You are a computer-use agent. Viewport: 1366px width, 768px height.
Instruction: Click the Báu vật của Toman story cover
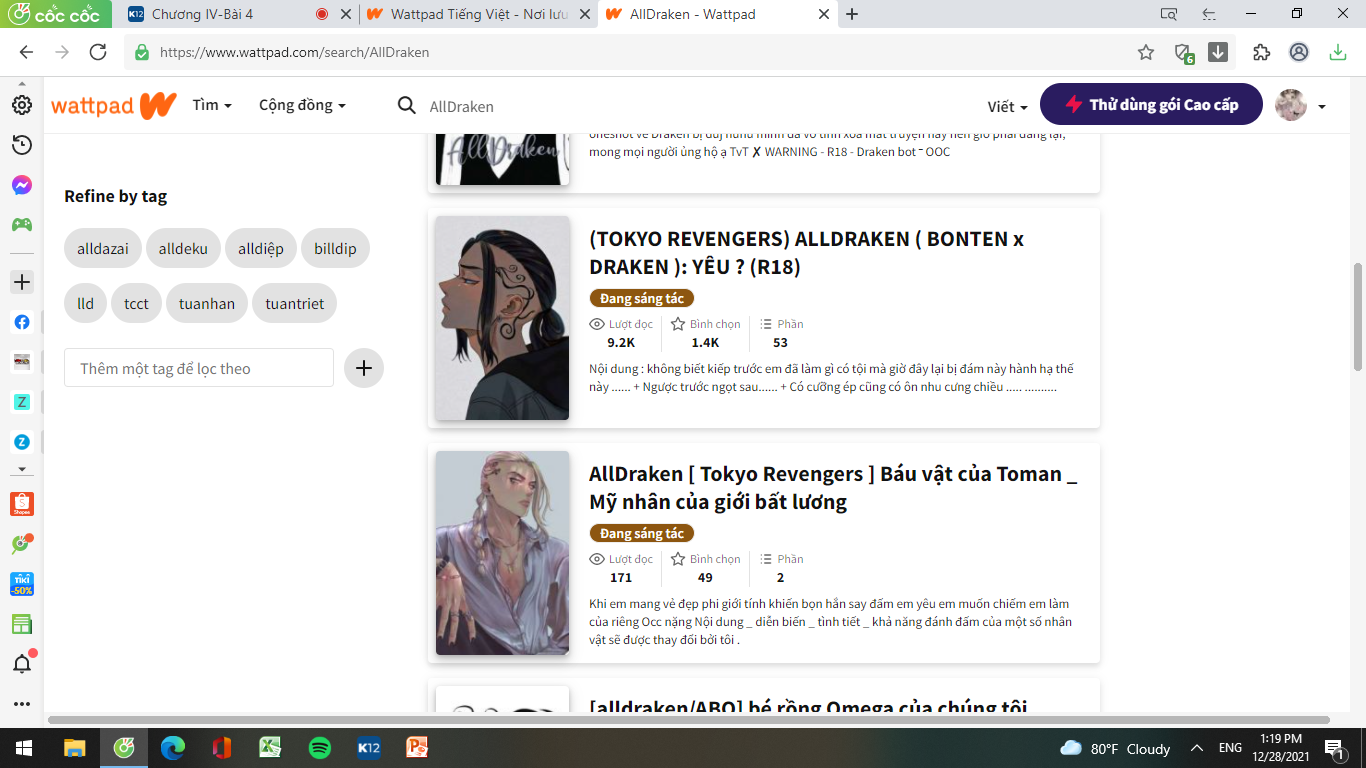pos(502,553)
